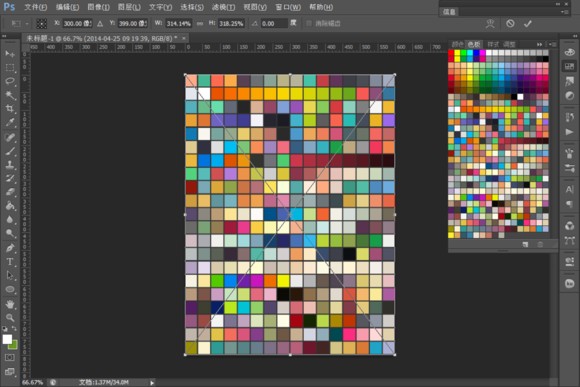Select the Horizontal Type tool
The width and height of the screenshot is (580, 387).
point(10,262)
